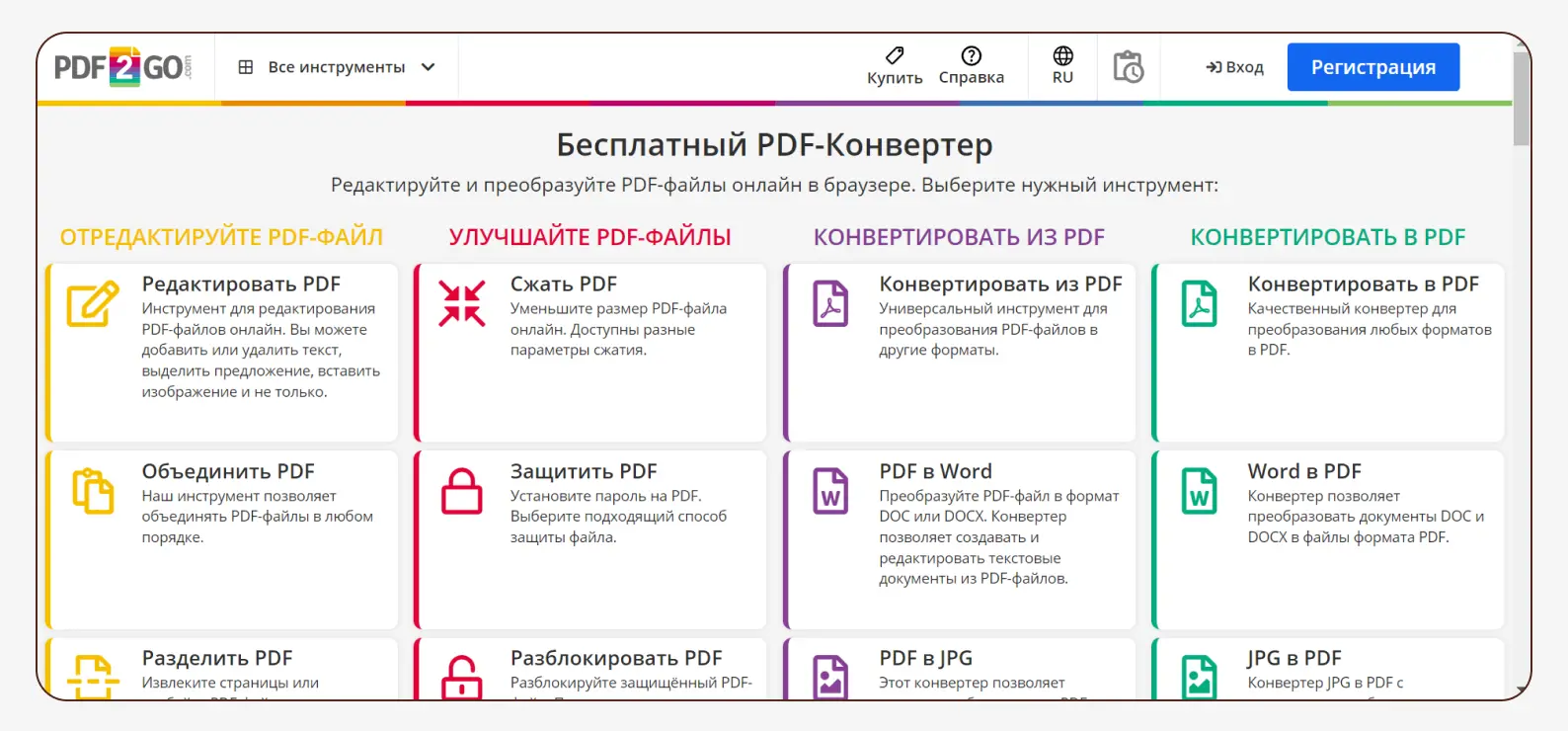Click the УЛУЧШАЙТЕ PDF-ФАЙЛЫ category heading
Image resolution: width=1568 pixels, height=731 pixels.
pyautogui.click(x=589, y=237)
